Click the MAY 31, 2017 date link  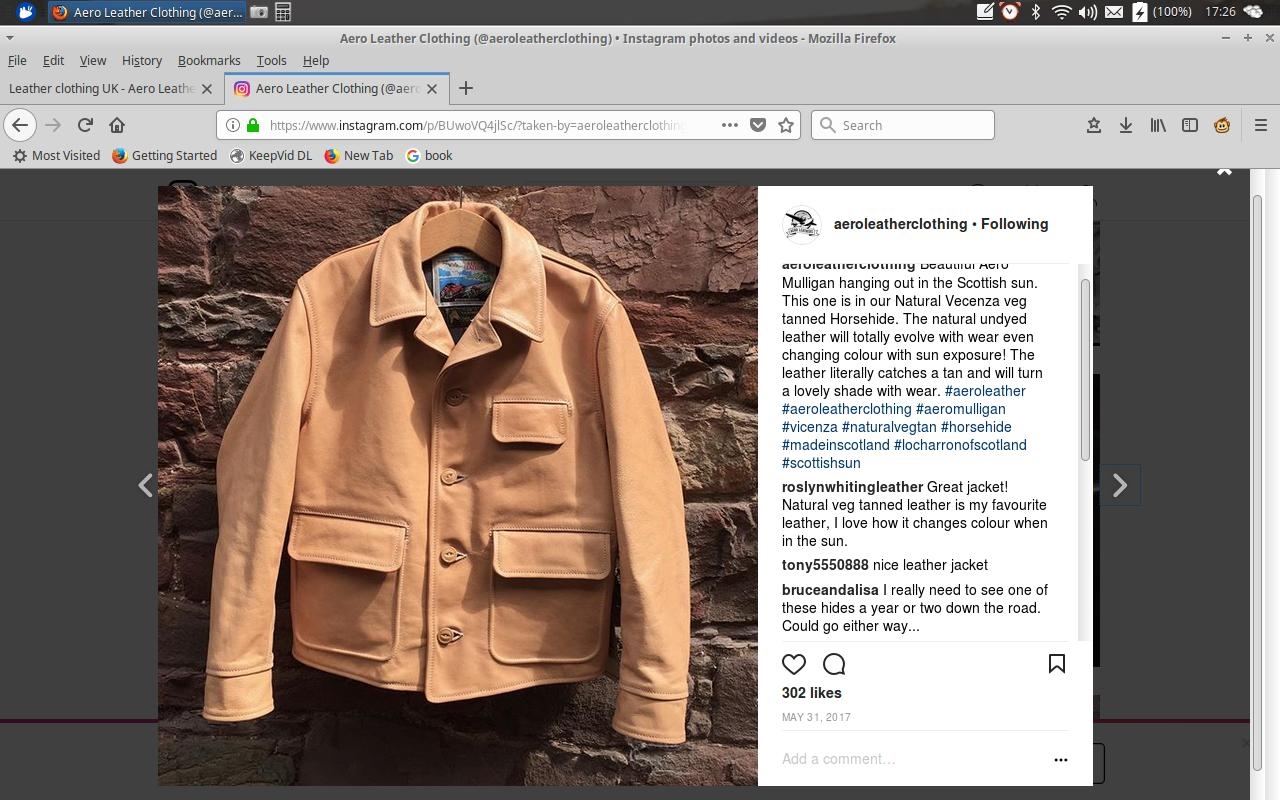[816, 717]
